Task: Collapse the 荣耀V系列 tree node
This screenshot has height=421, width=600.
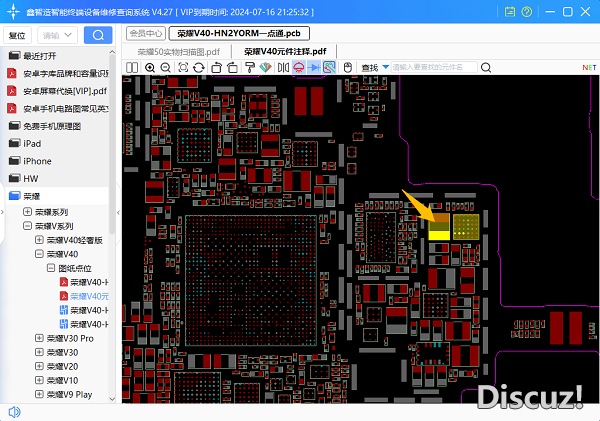Action: (x=27, y=226)
